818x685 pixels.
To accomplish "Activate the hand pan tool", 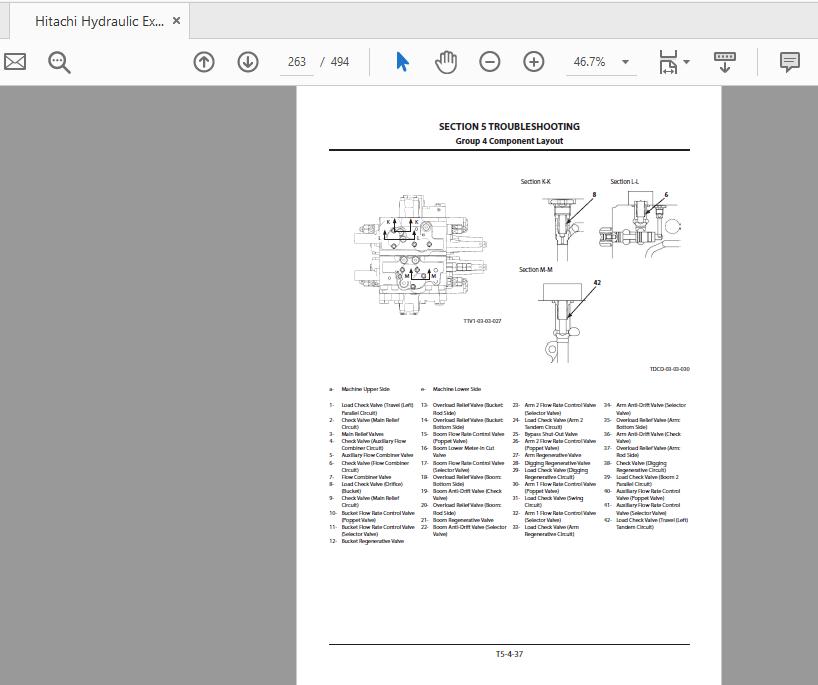I will pos(445,61).
